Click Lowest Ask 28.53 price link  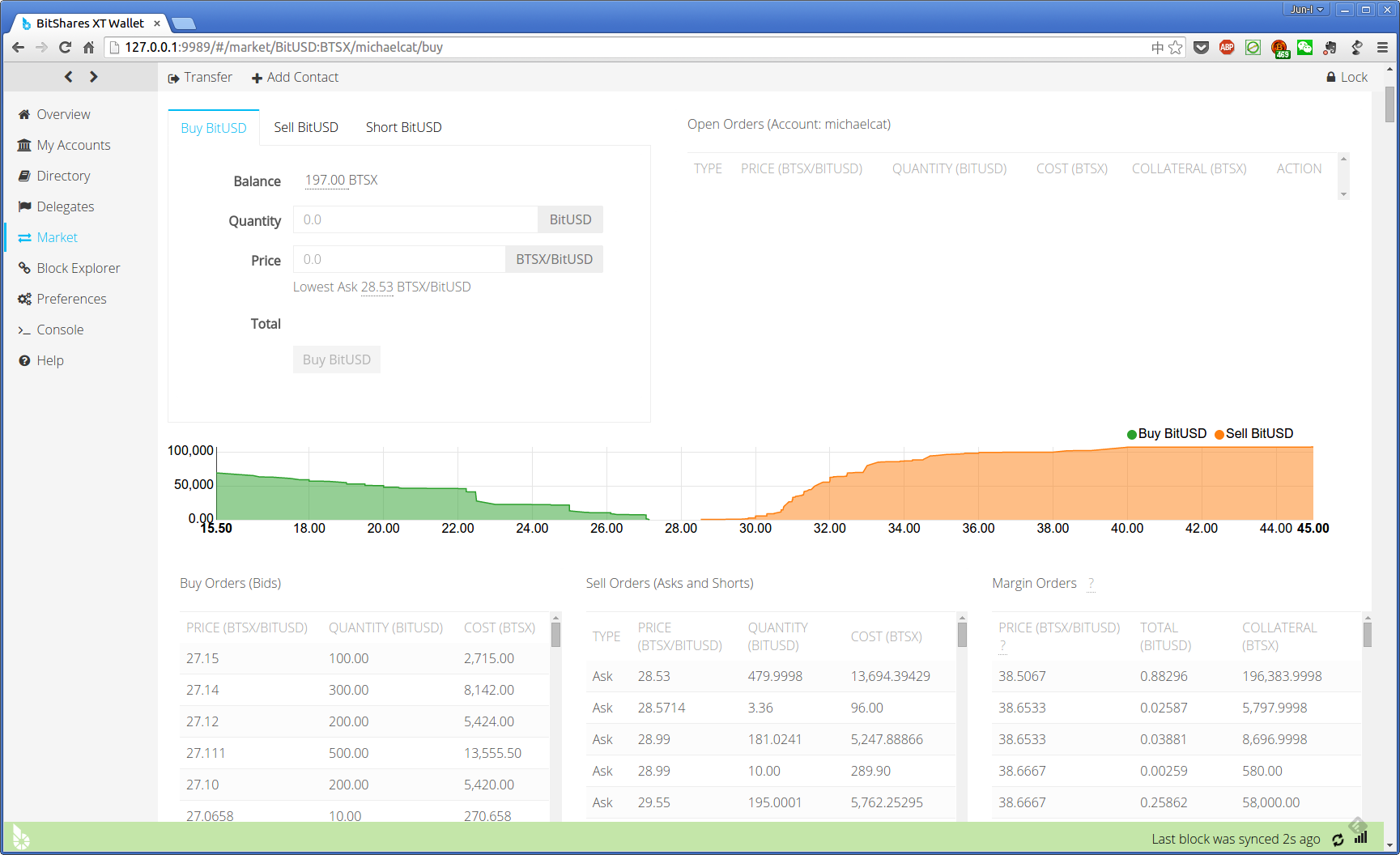(x=377, y=287)
